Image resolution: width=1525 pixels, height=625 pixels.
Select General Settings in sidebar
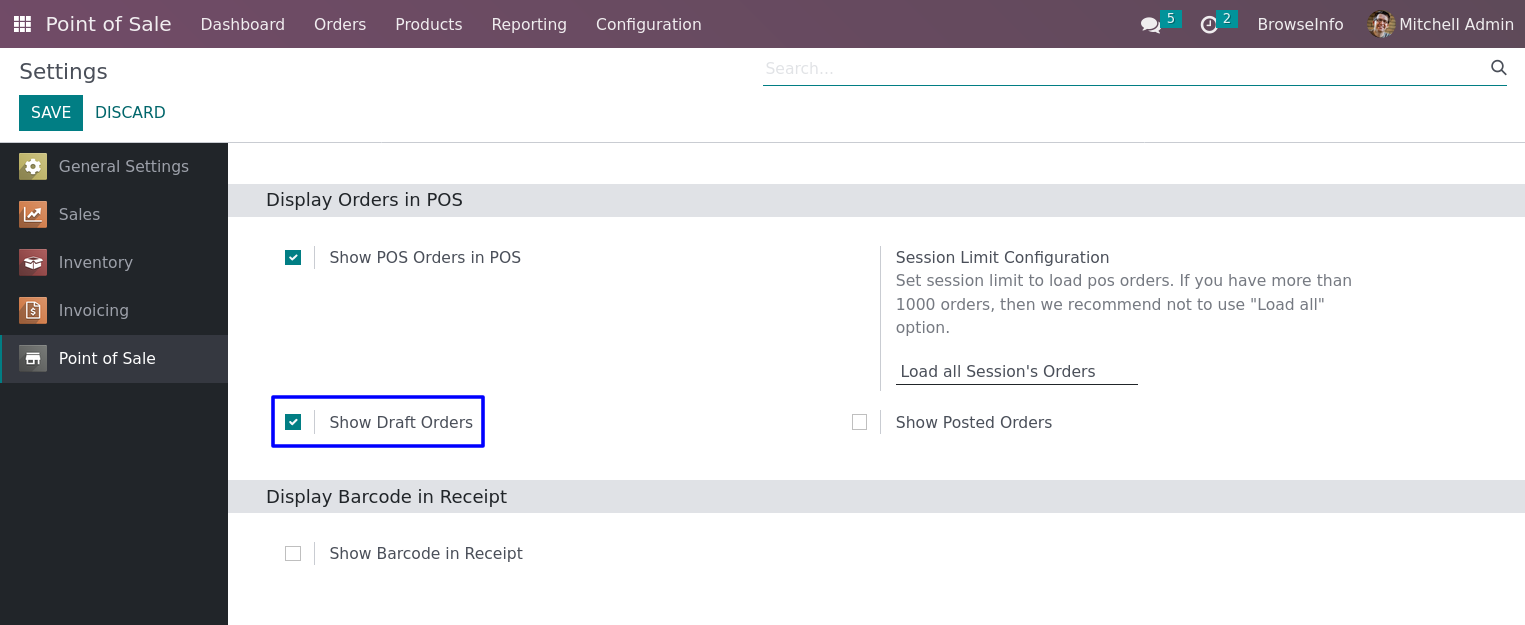pos(114,167)
